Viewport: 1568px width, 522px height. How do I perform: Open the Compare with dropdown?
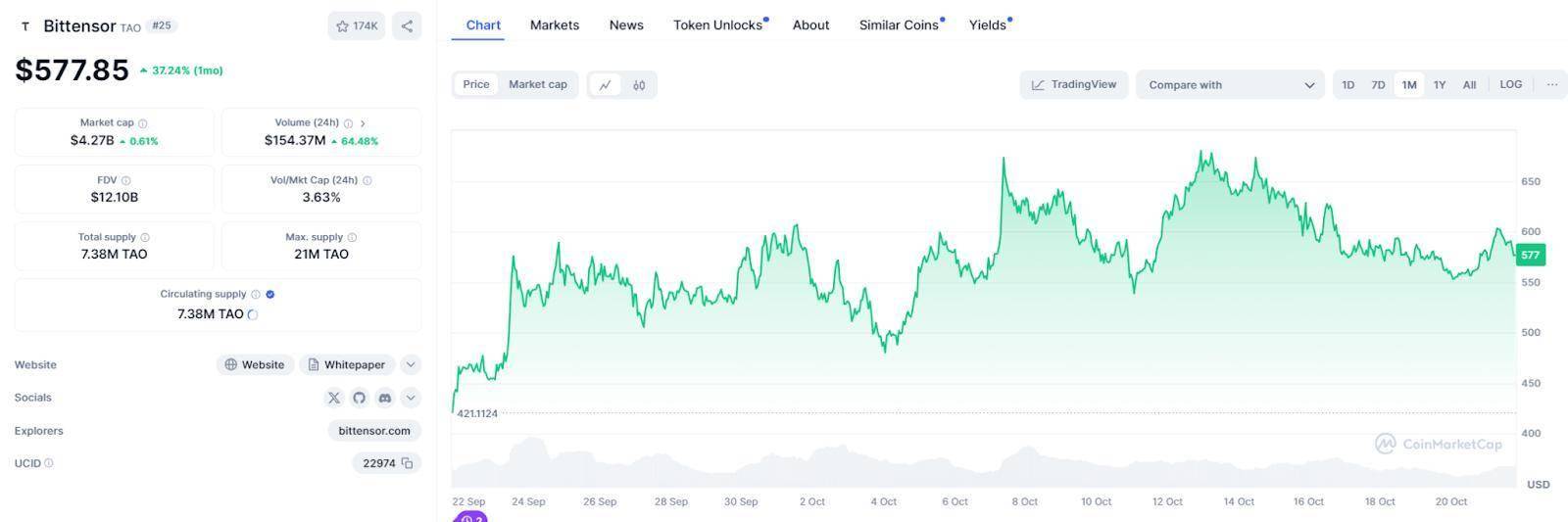1230,85
